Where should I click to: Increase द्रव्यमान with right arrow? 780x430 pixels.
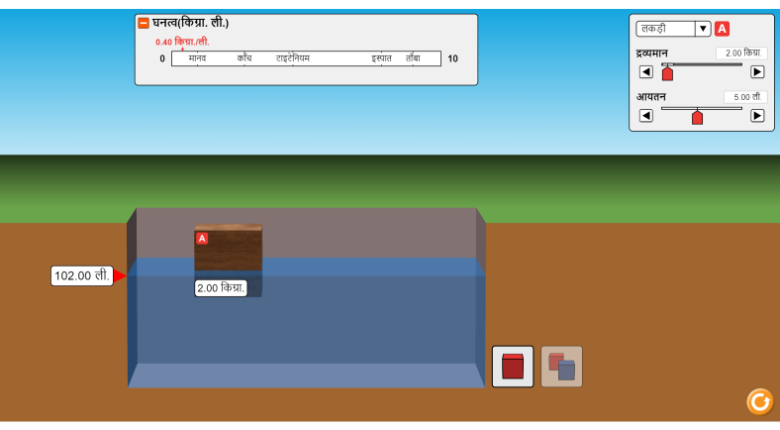[x=757, y=72]
